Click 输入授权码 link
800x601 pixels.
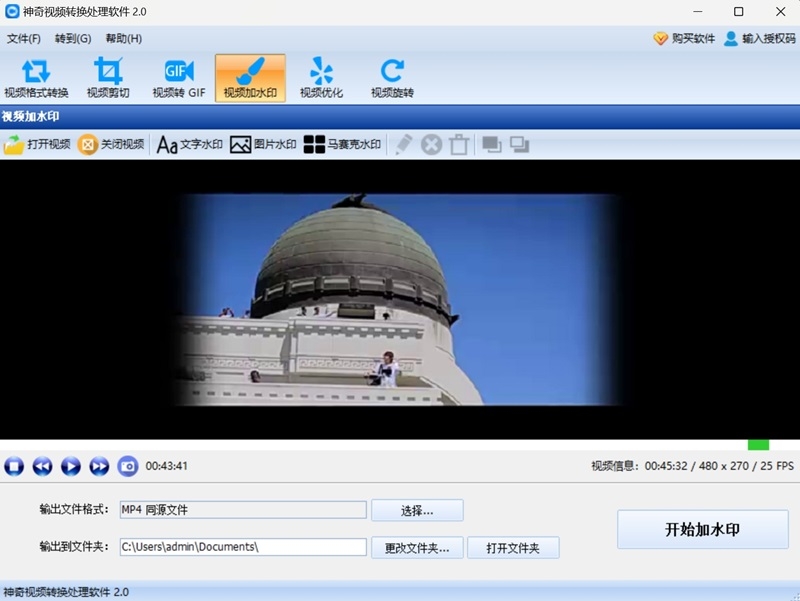760,39
